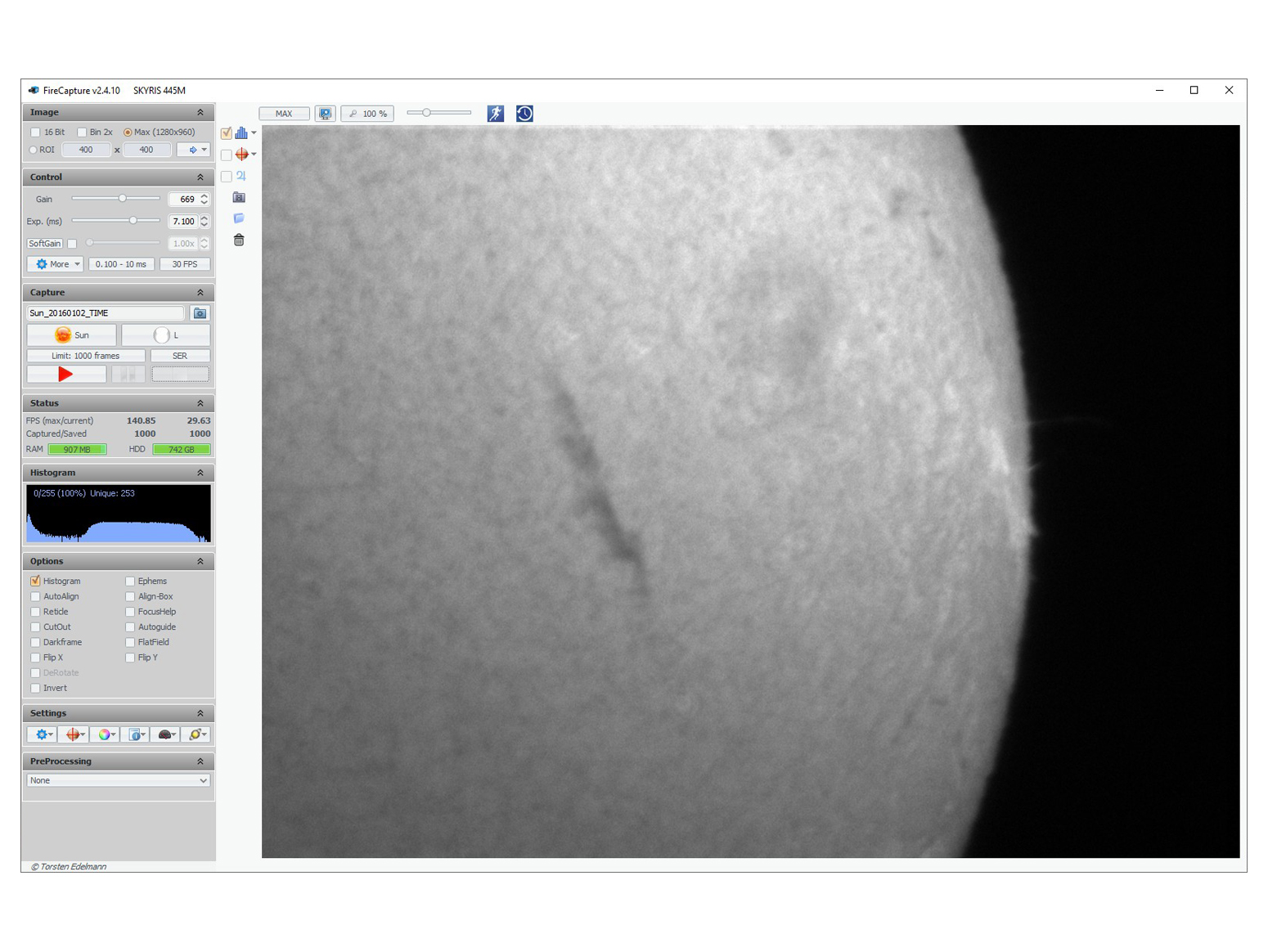Click the reticle crosshair icon beside the preview

(241, 155)
